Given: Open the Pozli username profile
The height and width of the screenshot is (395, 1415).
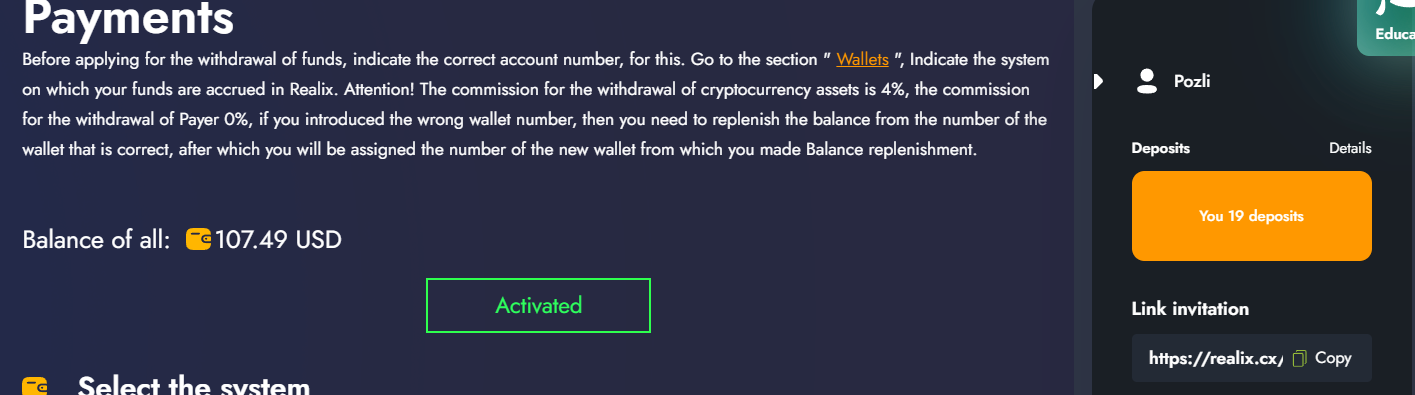Looking at the screenshot, I should point(1192,82).
